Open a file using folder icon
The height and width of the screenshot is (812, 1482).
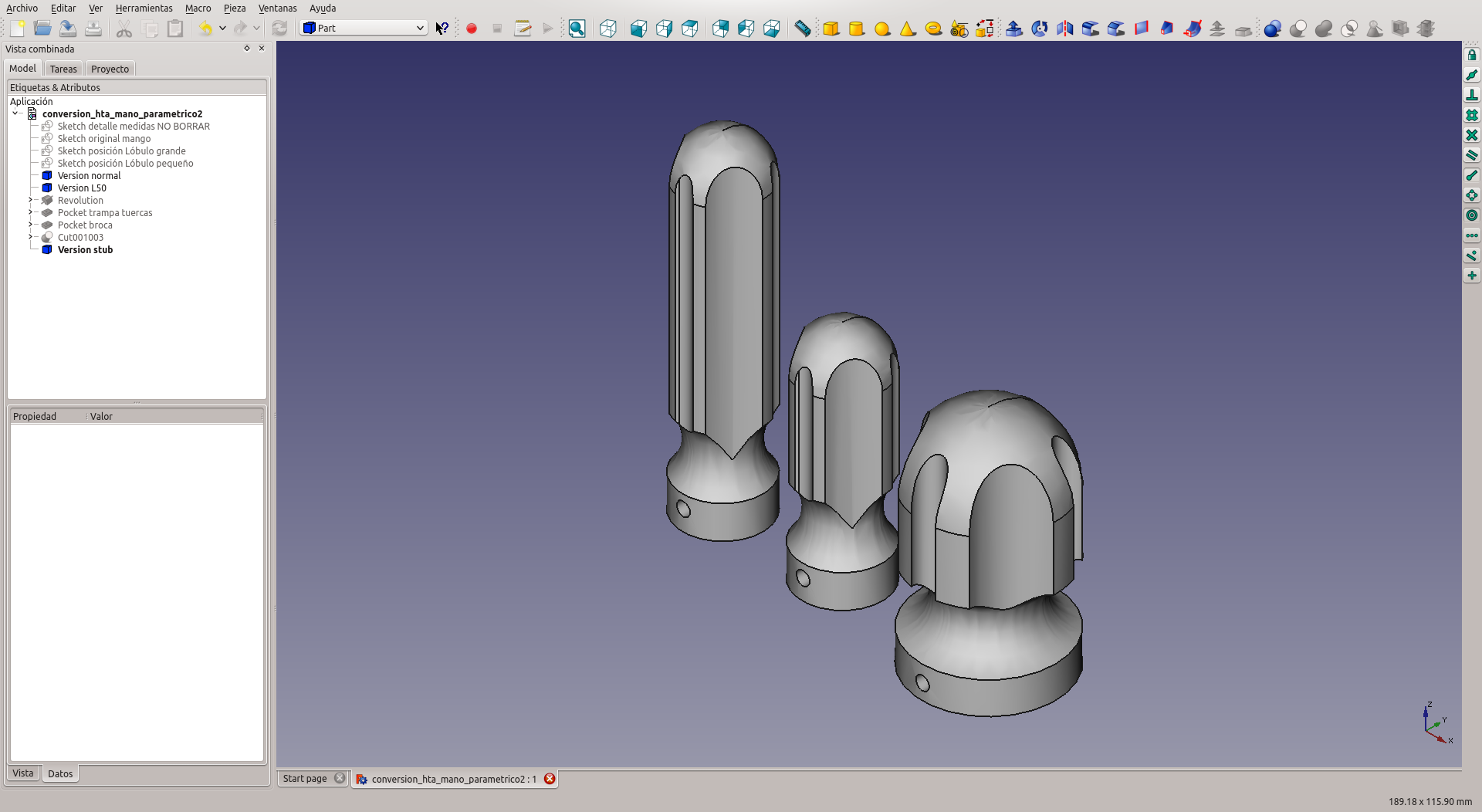(x=42, y=29)
